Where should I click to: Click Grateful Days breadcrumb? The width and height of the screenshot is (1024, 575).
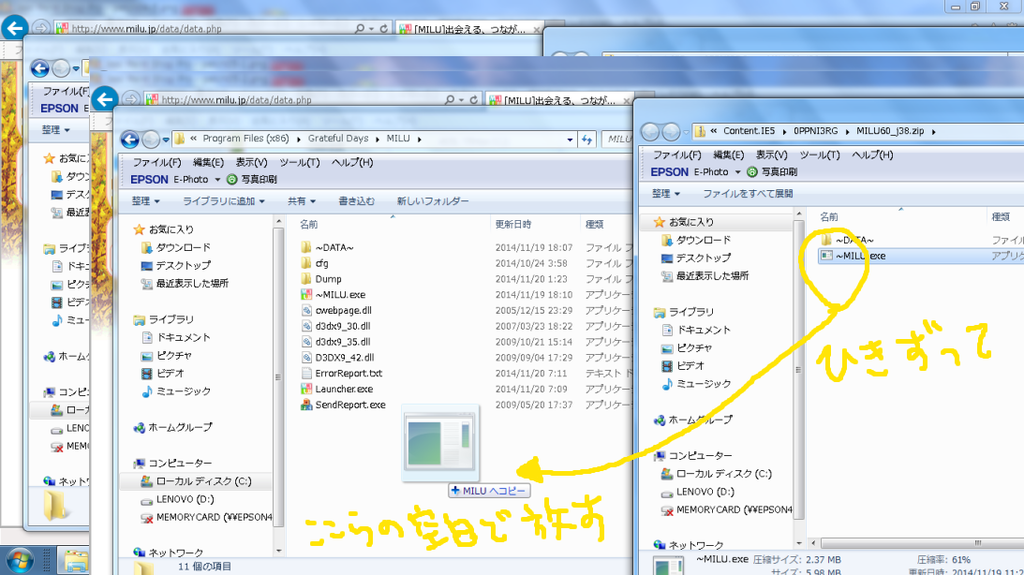pyautogui.click(x=338, y=139)
